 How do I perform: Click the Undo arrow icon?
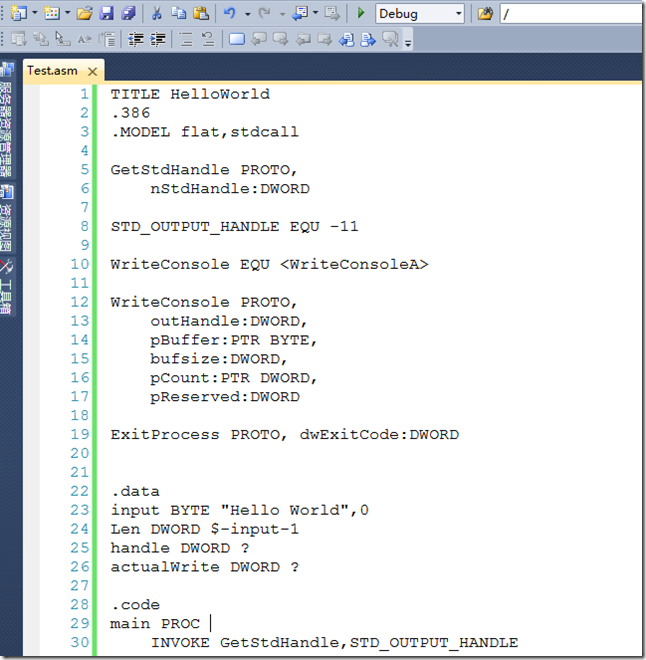(230, 13)
